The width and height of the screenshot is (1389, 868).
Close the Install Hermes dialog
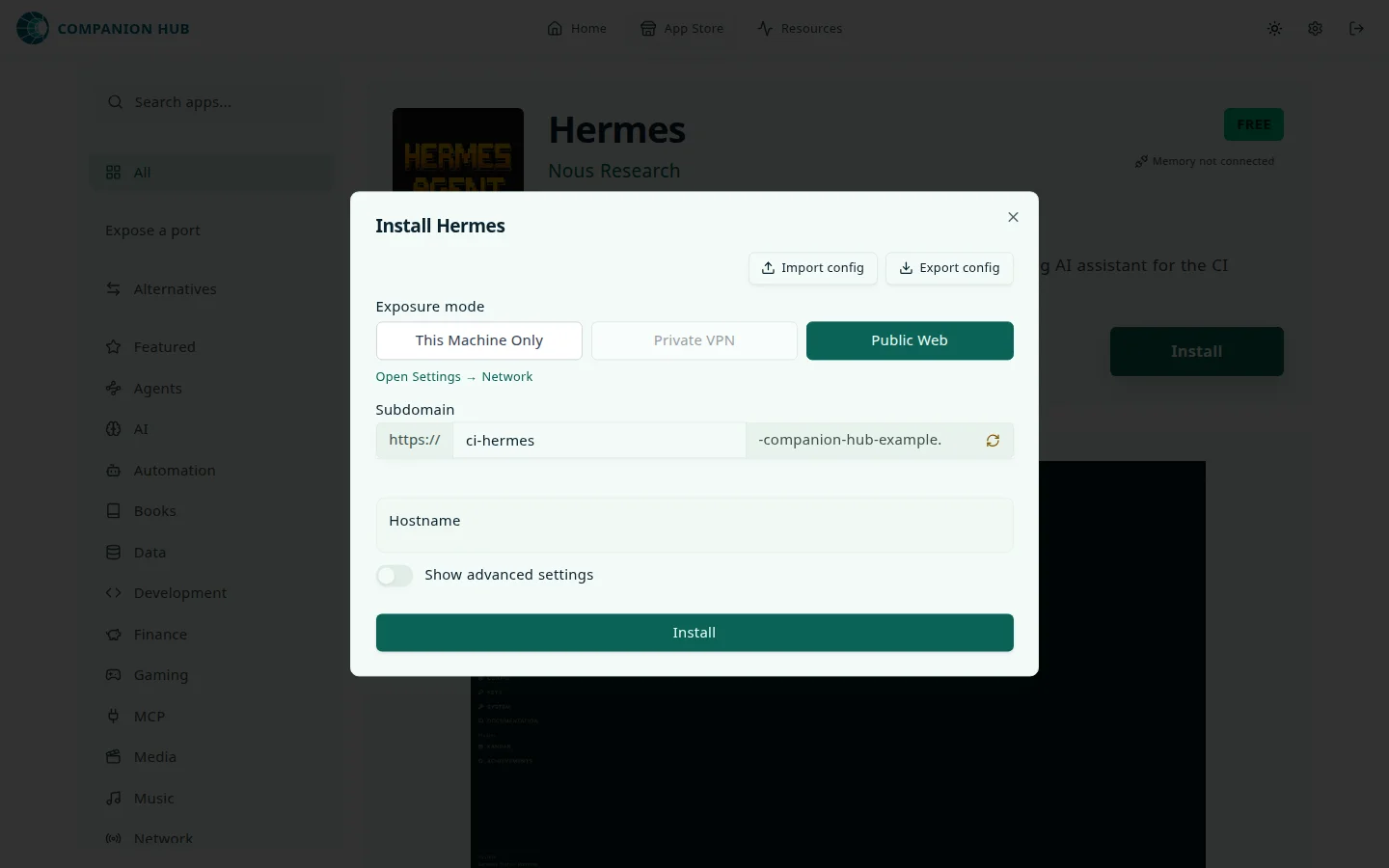point(1013,217)
